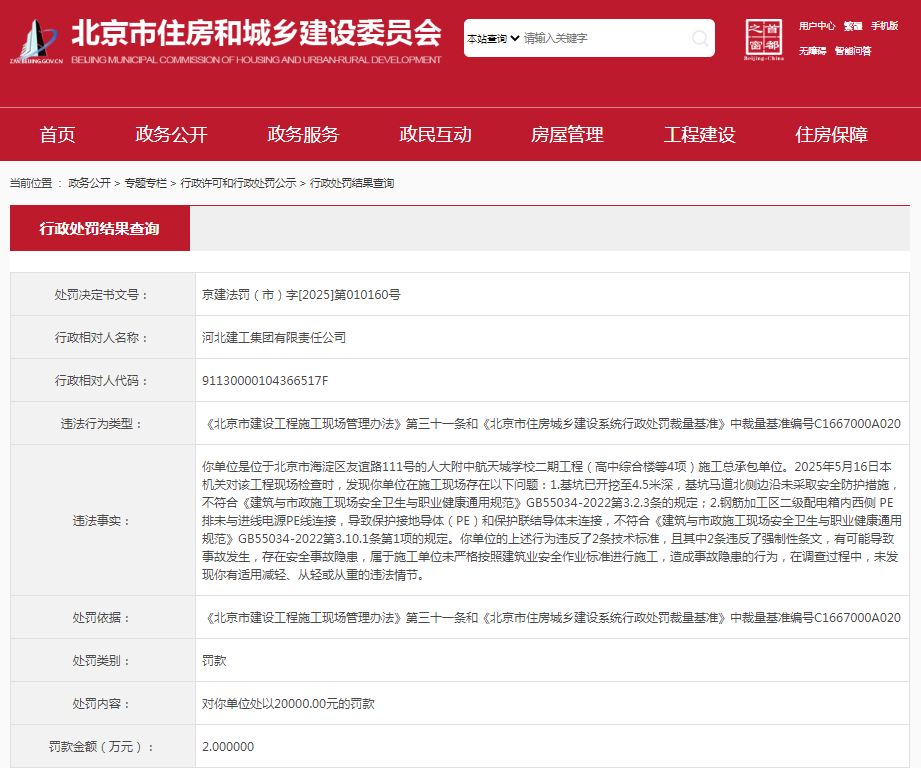Viewport: 921px width, 768px height.
Task: Click 行政处罚结果查询 breadcrumb link
Action: [352, 183]
